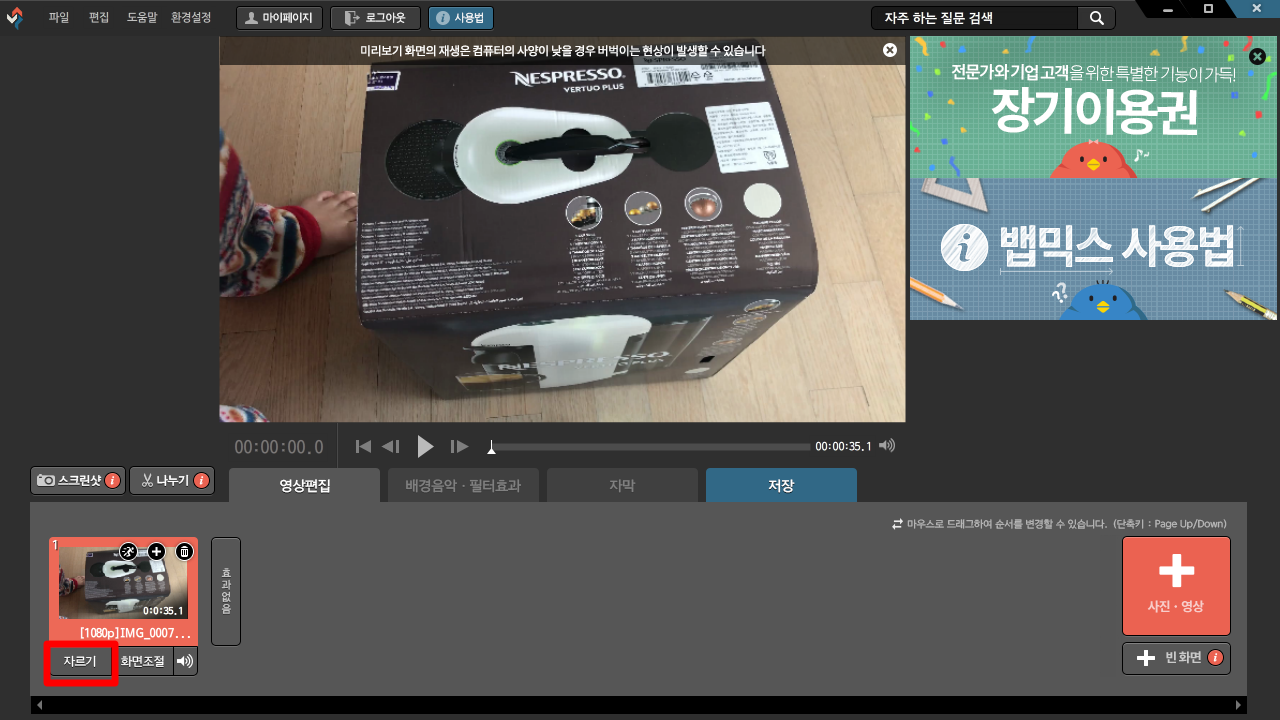Add media with the 사진 · 영상 button
Viewport: 1280px width, 720px height.
point(1176,586)
